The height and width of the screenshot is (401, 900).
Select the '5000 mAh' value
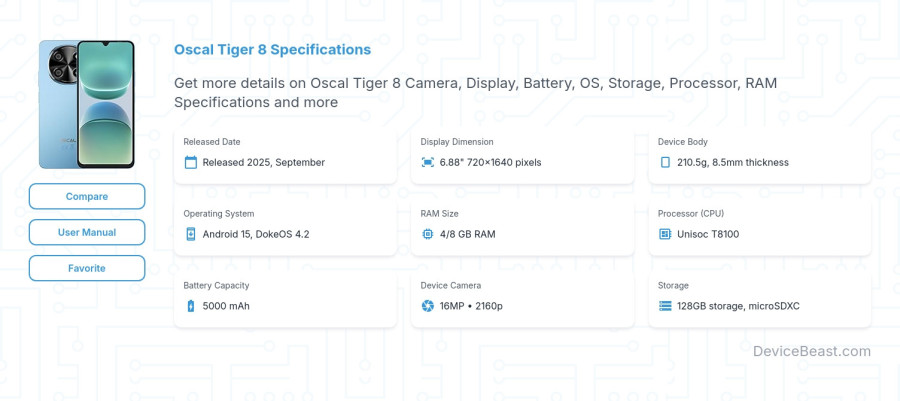[226, 306]
